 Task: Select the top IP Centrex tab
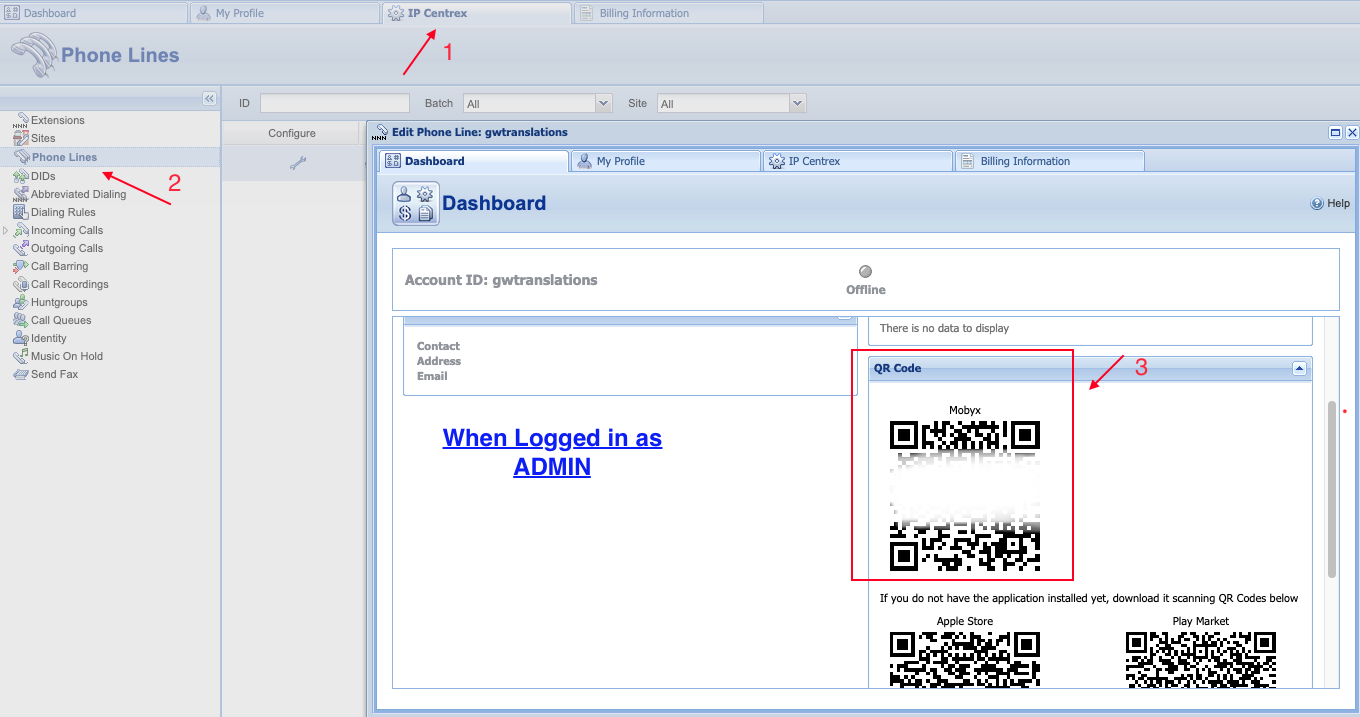tap(476, 13)
